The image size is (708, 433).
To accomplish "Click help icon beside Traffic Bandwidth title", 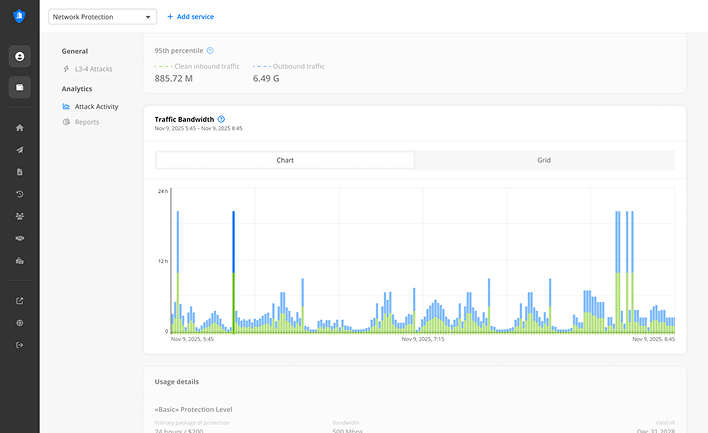I will tap(221, 119).
